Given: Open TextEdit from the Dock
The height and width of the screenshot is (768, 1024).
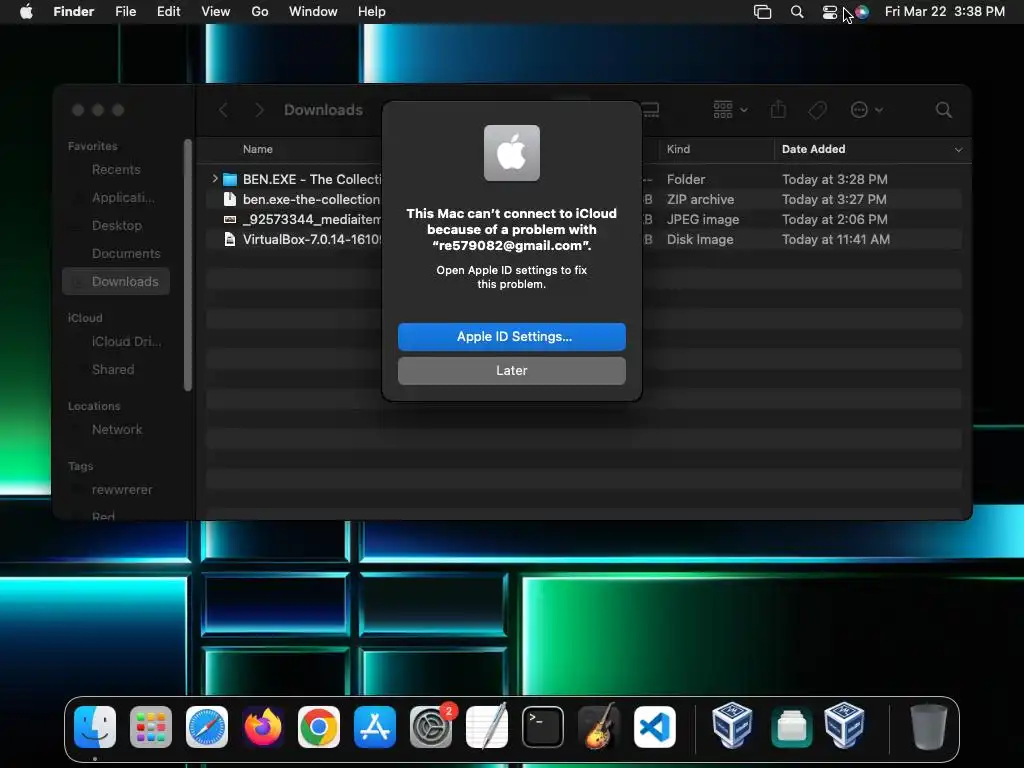Looking at the screenshot, I should tap(487, 727).
